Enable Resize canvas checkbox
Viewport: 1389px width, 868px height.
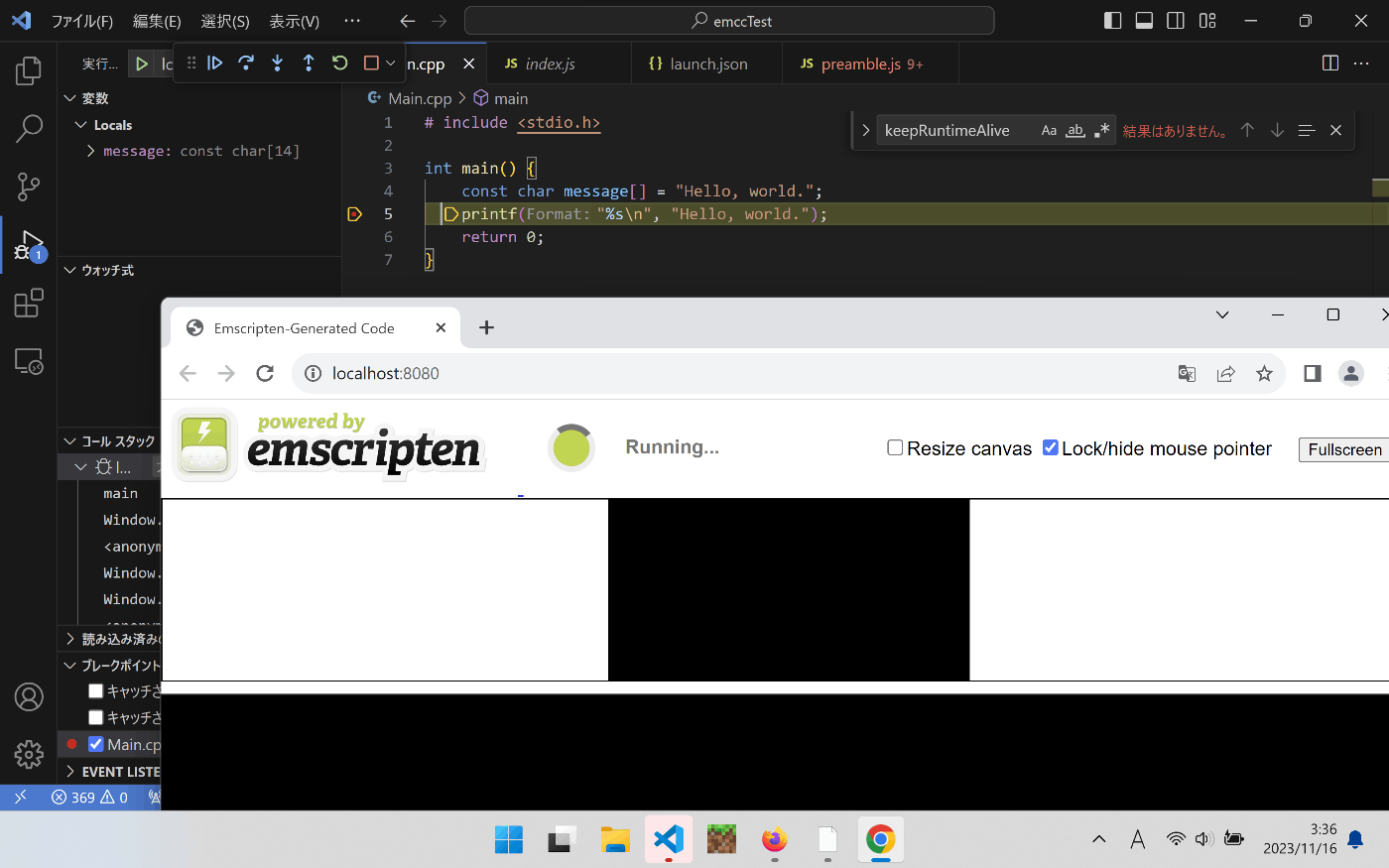point(895,447)
